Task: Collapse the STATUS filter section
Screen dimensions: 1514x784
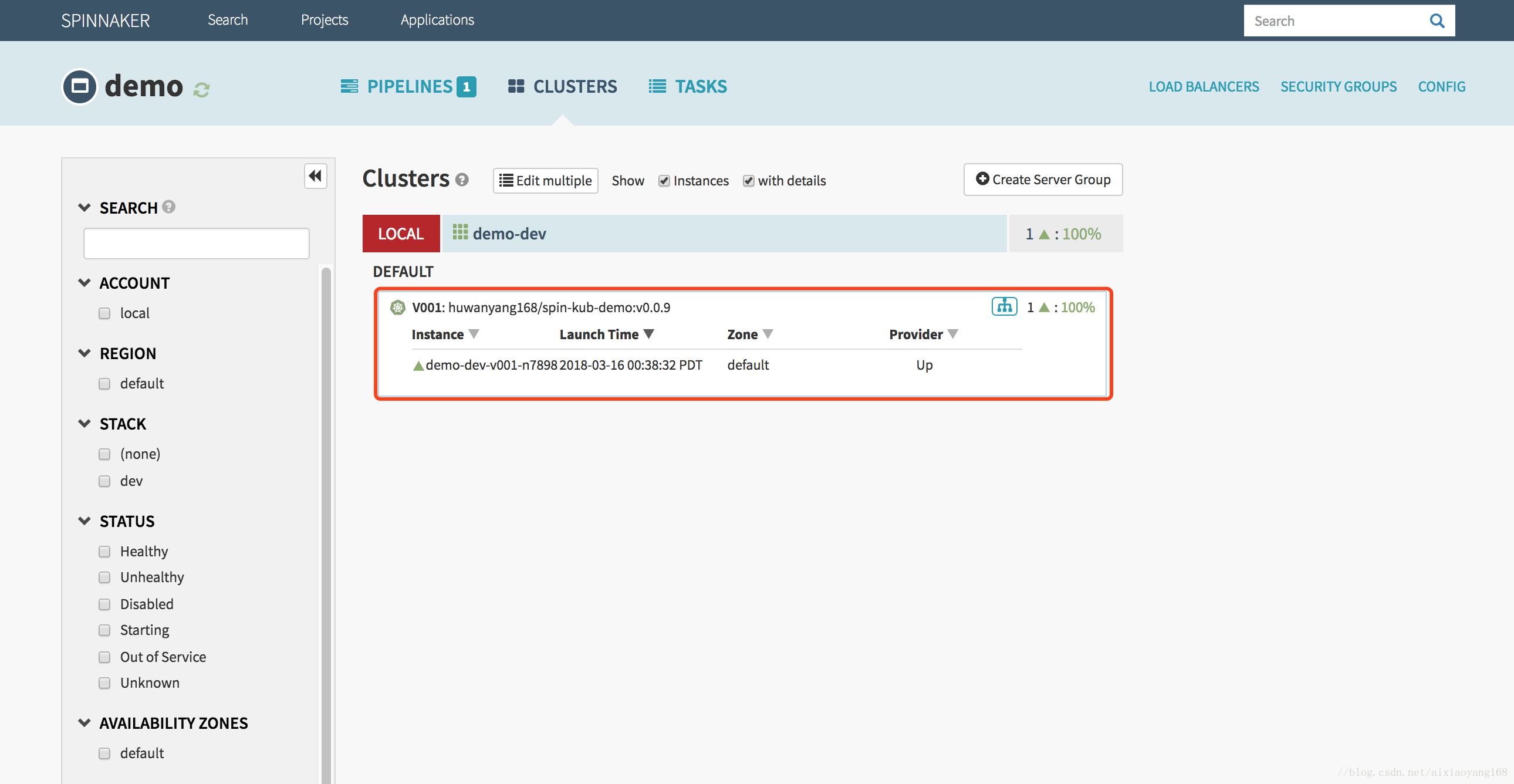Action: (85, 521)
